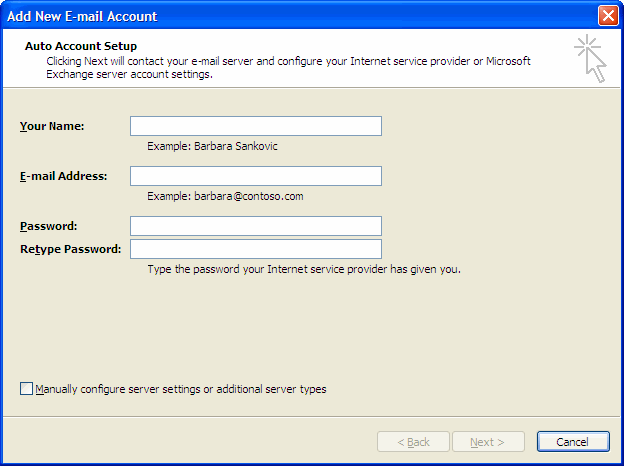
Task: Click the 'Example: barbara@contoso.com' hint text
Action: [x=225, y=196]
